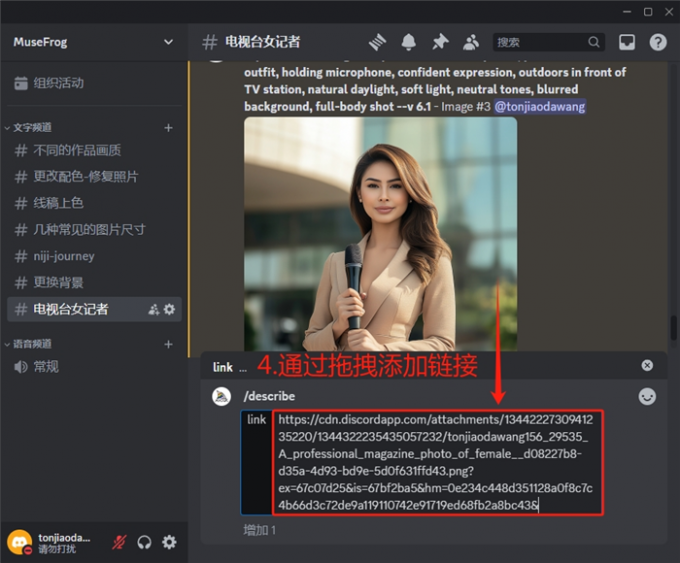Open notification settings bell icon
Viewport: 680px width, 563px height.
(409, 42)
